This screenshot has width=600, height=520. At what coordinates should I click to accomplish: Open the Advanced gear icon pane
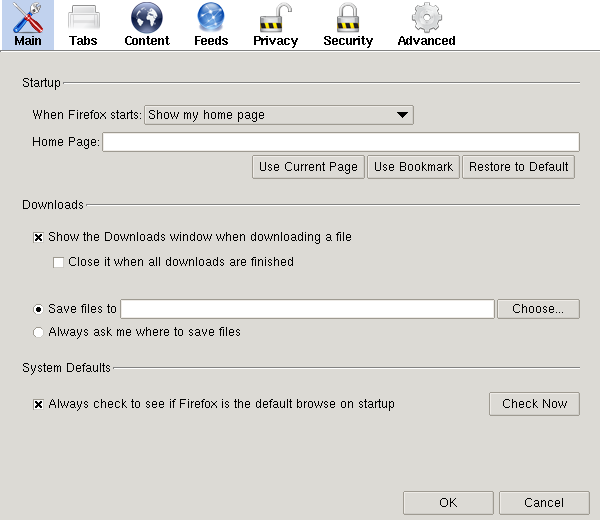(x=426, y=24)
